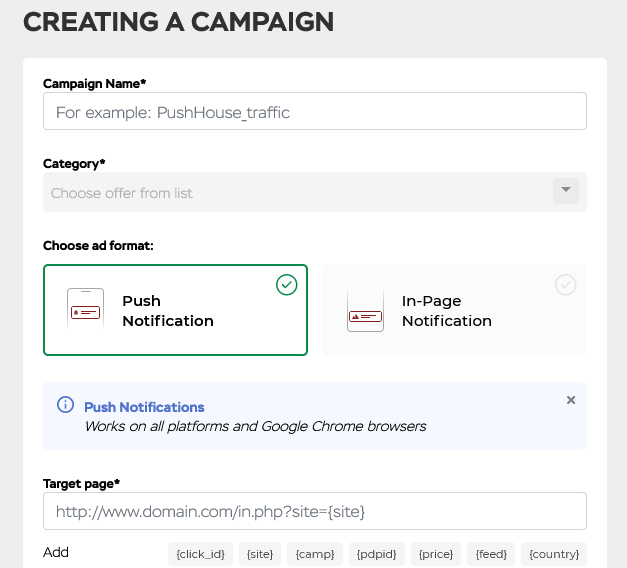Add the {click_id} macro tag

coord(202,554)
